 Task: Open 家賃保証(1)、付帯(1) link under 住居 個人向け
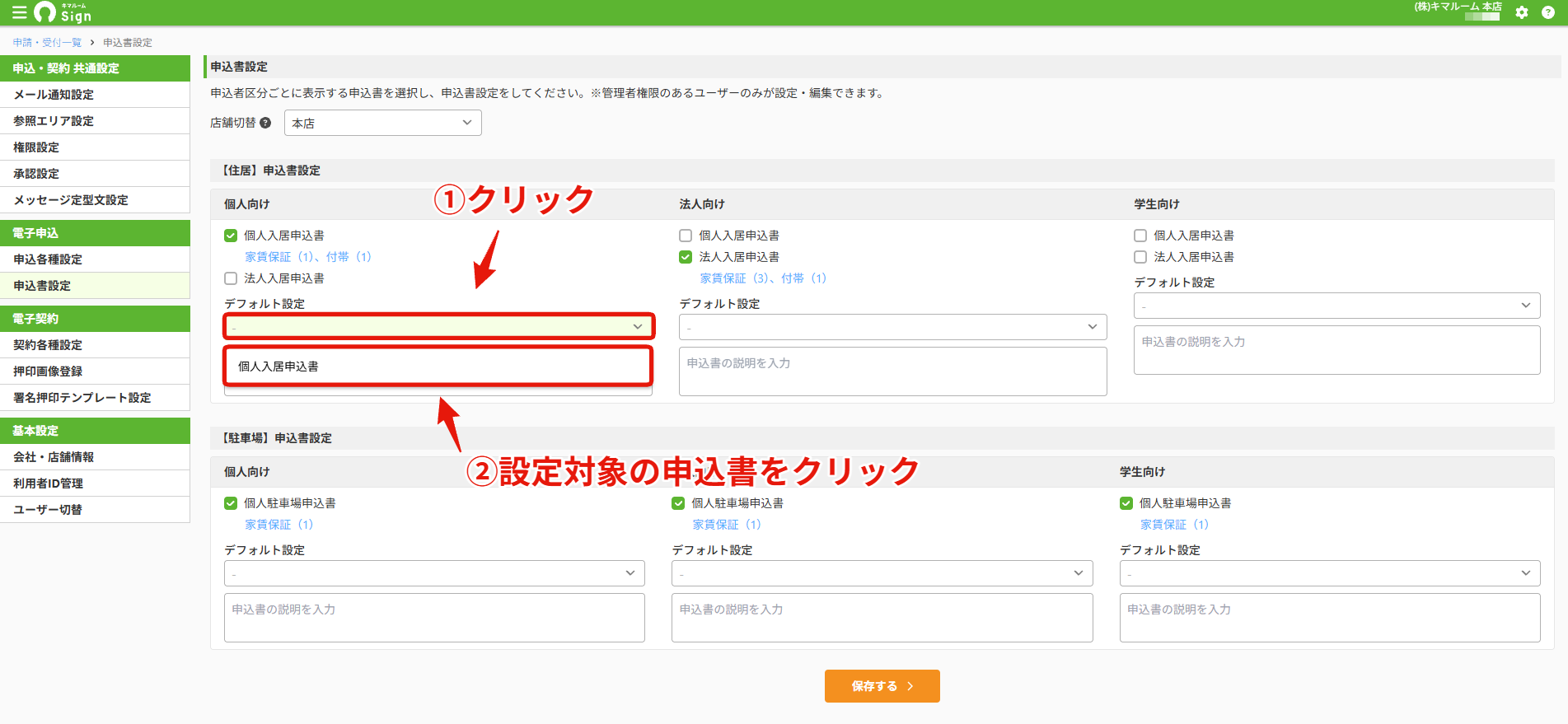(x=308, y=257)
